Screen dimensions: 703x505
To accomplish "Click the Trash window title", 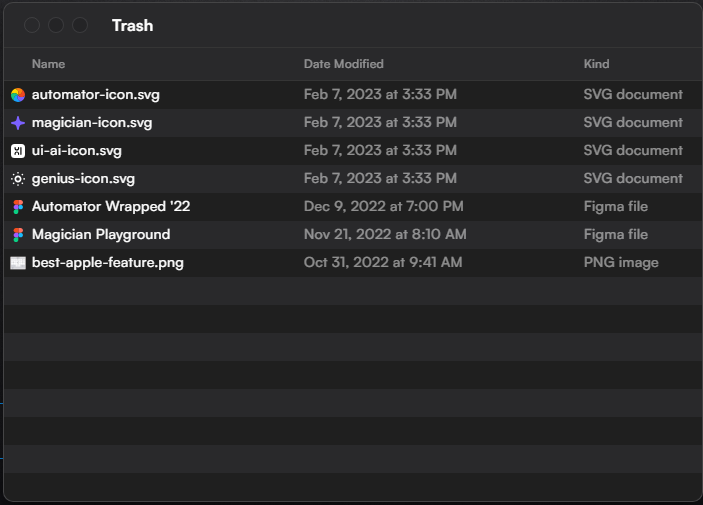I will coord(132,26).
